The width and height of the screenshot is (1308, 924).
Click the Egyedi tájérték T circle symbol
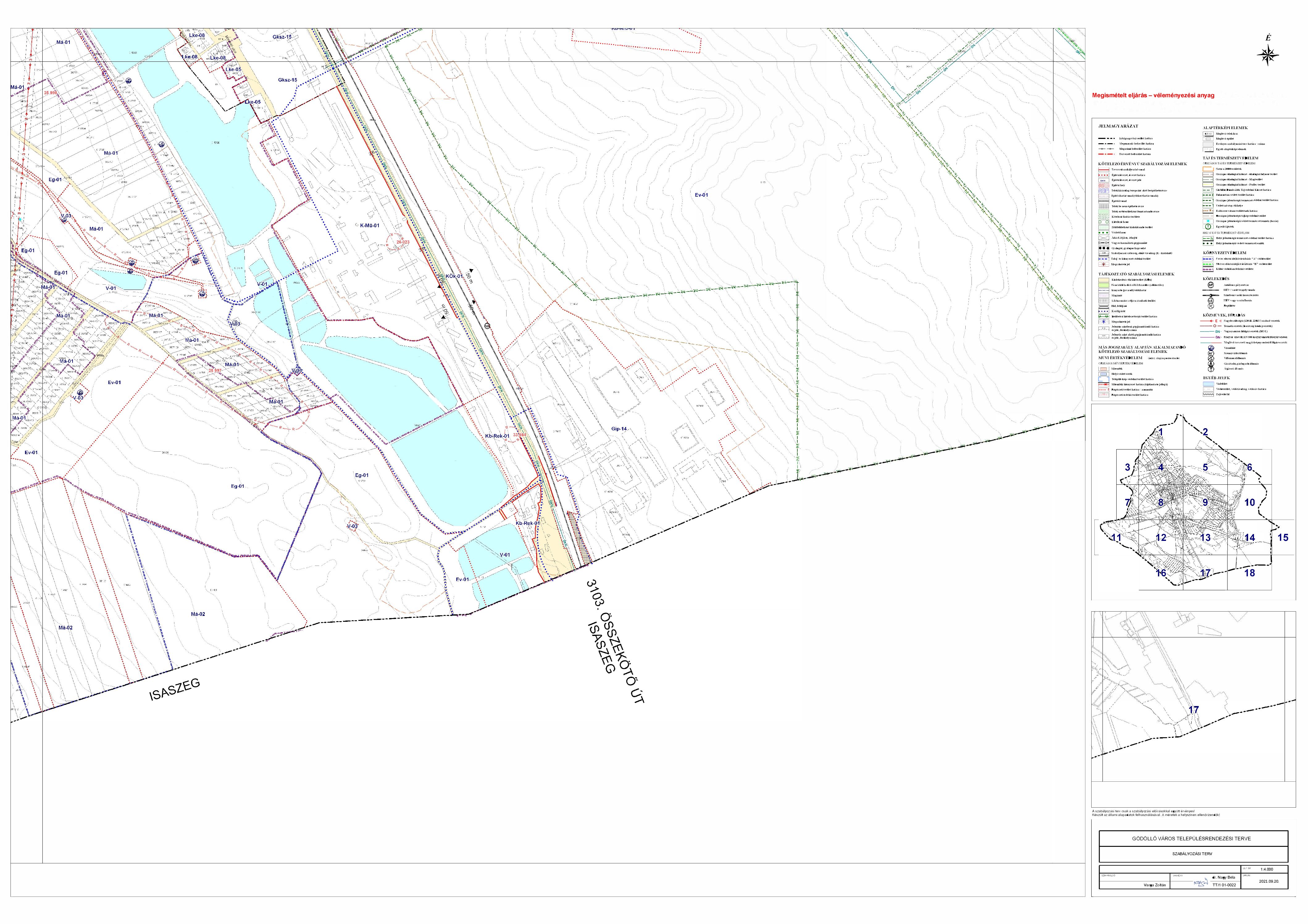(x=1208, y=227)
